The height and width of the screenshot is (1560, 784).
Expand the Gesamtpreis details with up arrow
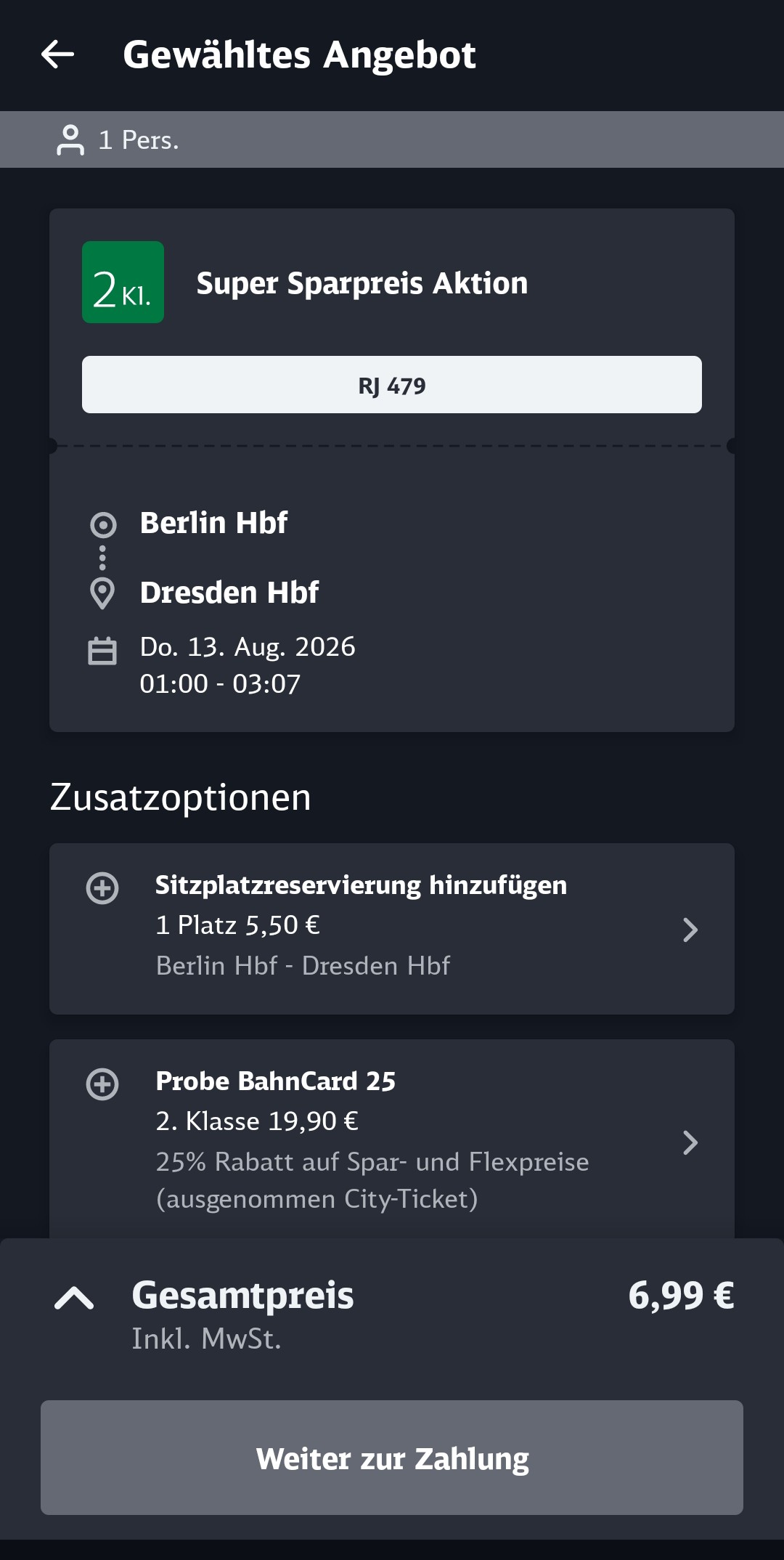pos(74,1298)
